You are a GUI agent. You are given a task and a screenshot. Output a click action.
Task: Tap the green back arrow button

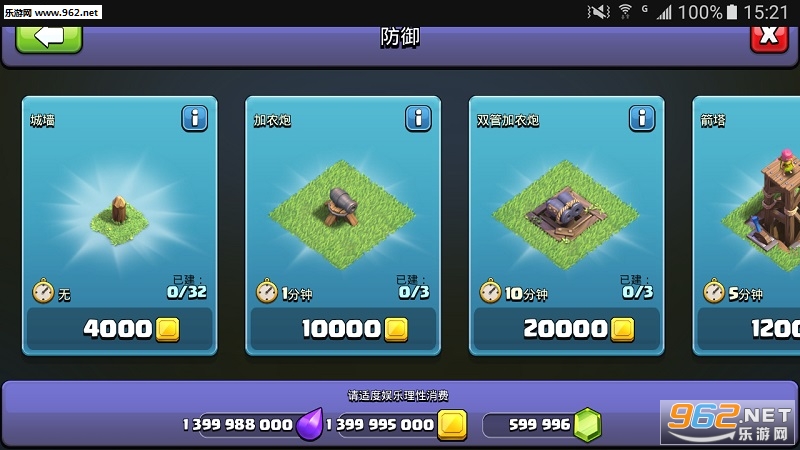coord(49,39)
